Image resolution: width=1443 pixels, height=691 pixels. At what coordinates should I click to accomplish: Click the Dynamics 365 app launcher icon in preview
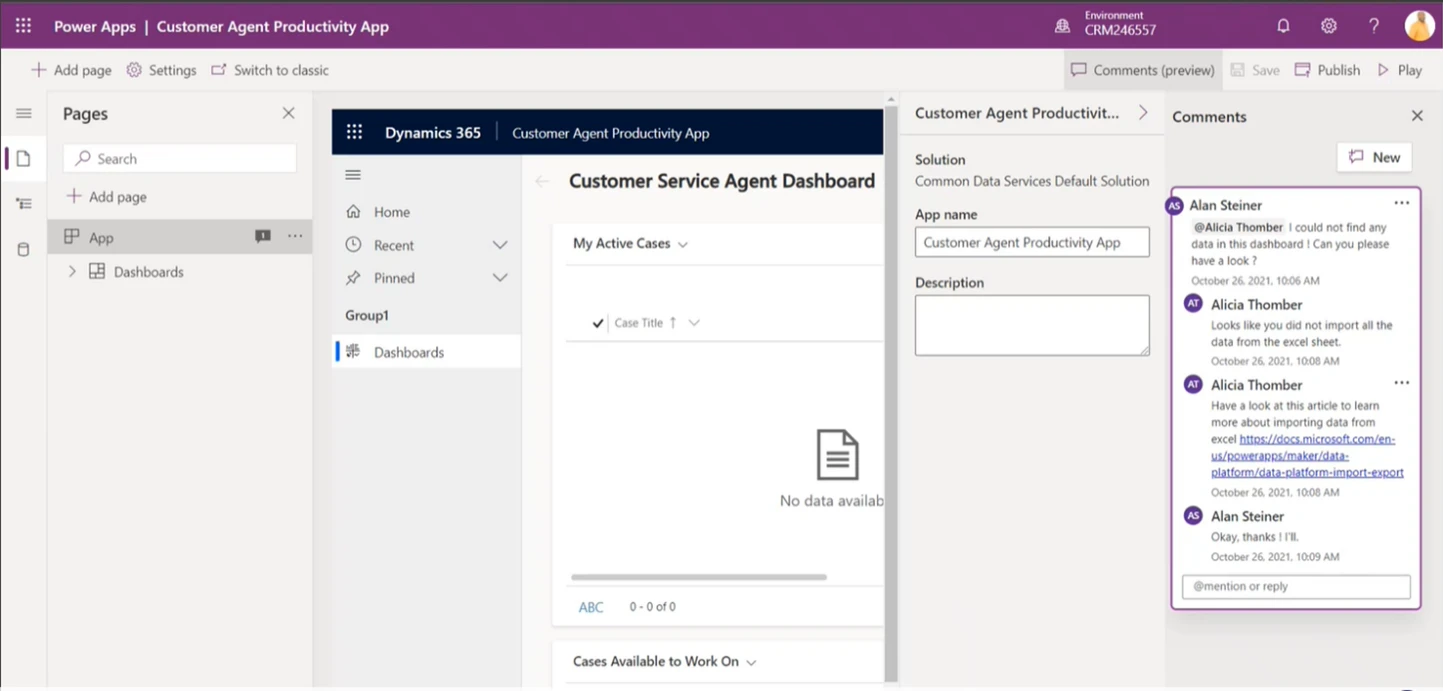353,131
